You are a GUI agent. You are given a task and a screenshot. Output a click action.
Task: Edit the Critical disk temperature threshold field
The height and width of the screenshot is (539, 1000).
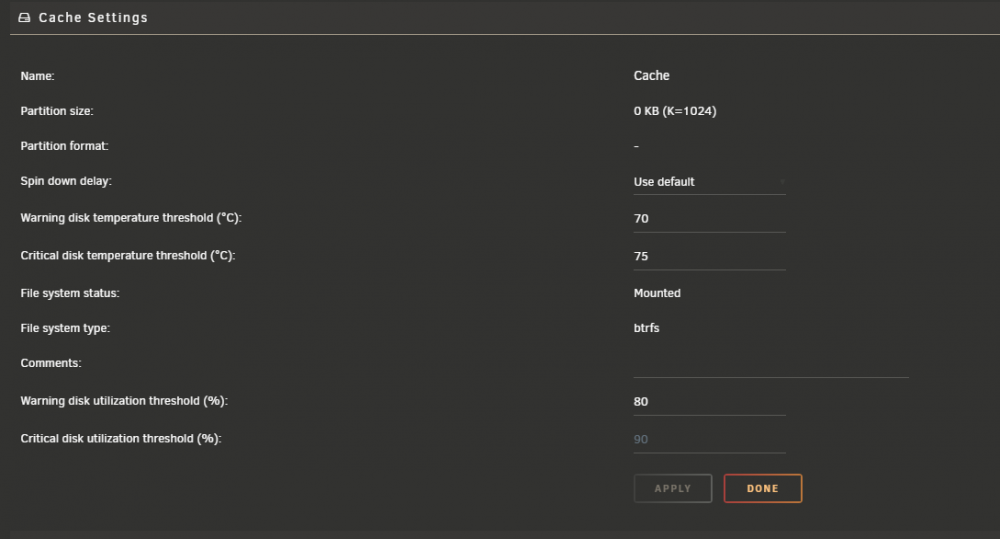(709, 256)
